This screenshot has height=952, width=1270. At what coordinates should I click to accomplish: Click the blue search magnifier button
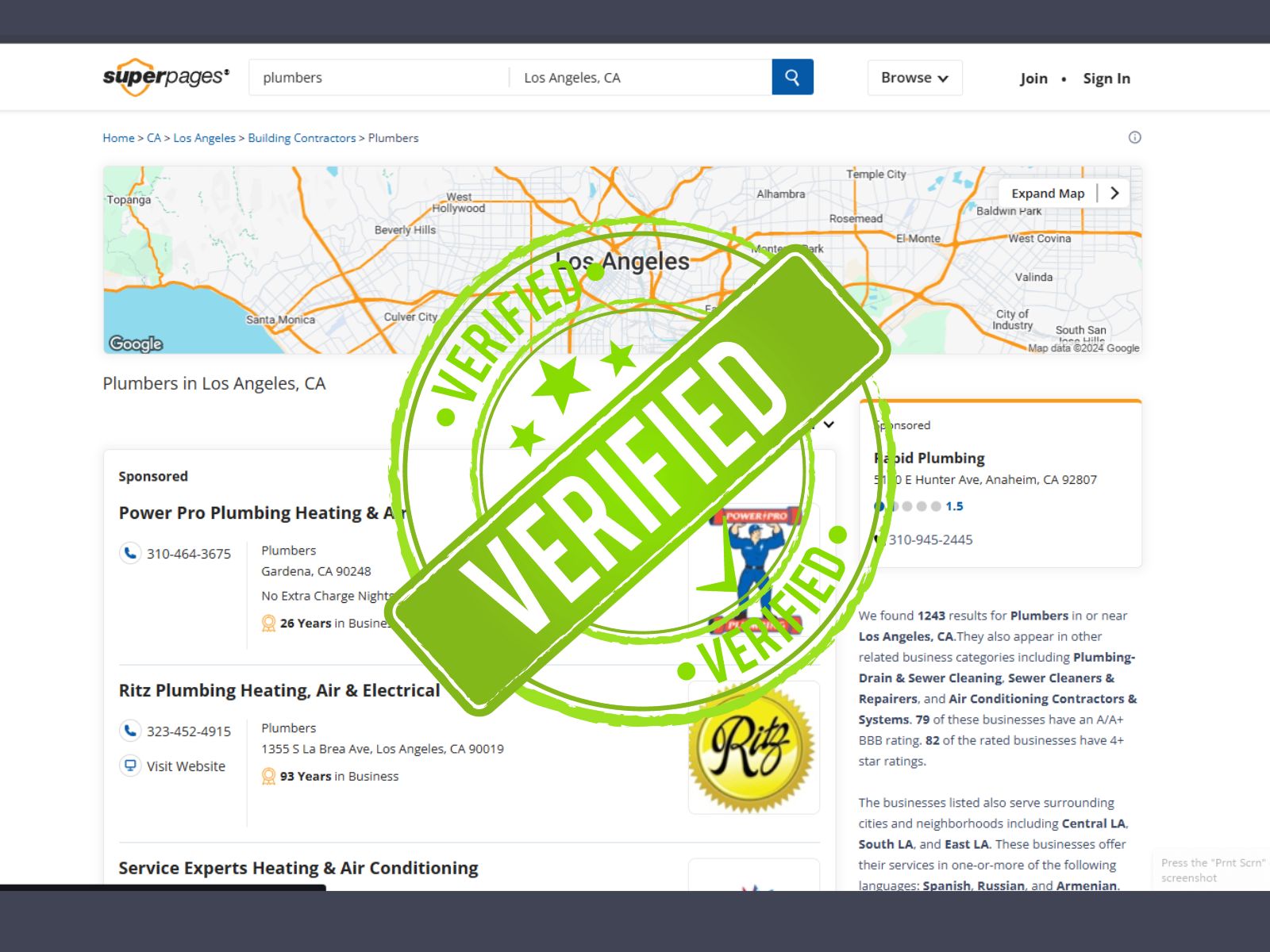(x=792, y=77)
